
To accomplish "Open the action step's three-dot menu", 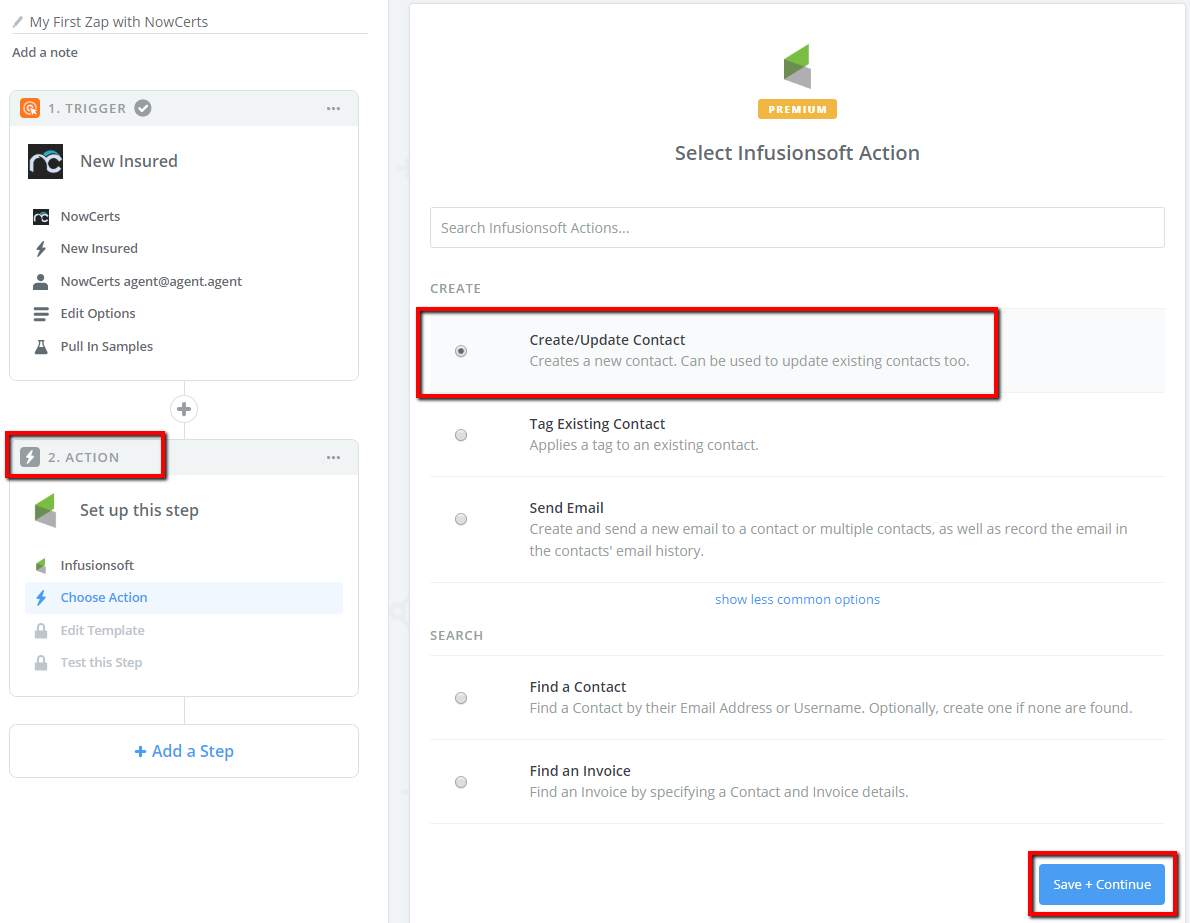I will point(333,458).
